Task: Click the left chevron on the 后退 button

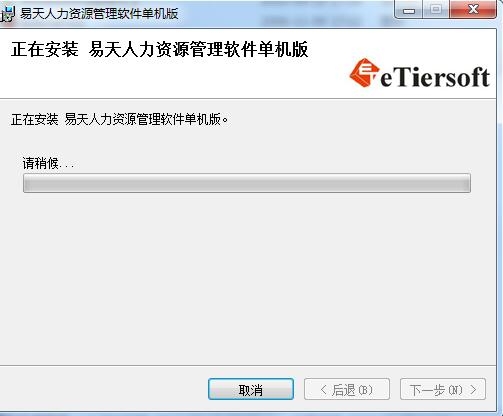Action: coord(323,389)
